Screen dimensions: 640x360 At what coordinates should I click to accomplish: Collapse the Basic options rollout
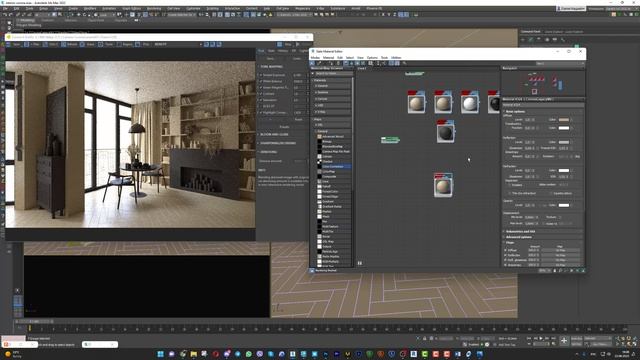[x=543, y=111]
